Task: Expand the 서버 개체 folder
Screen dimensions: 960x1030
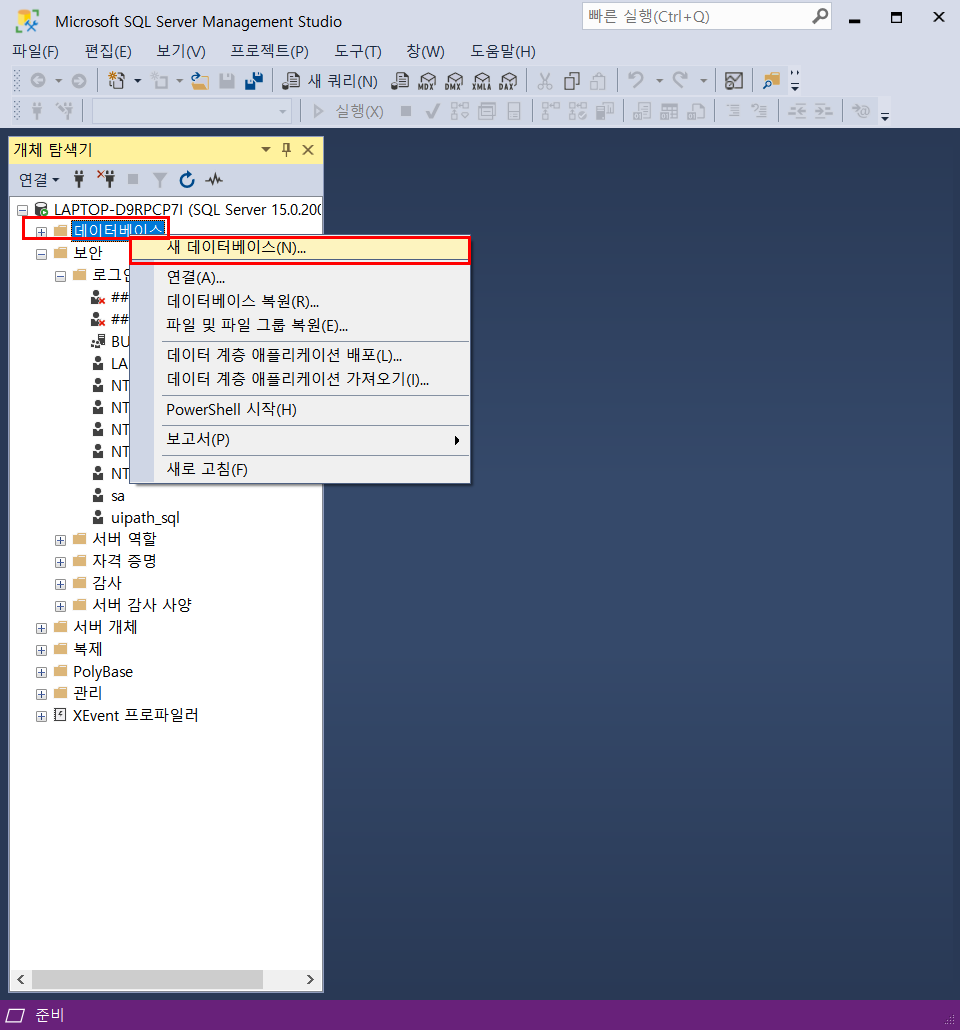Action: pyautogui.click(x=41, y=629)
